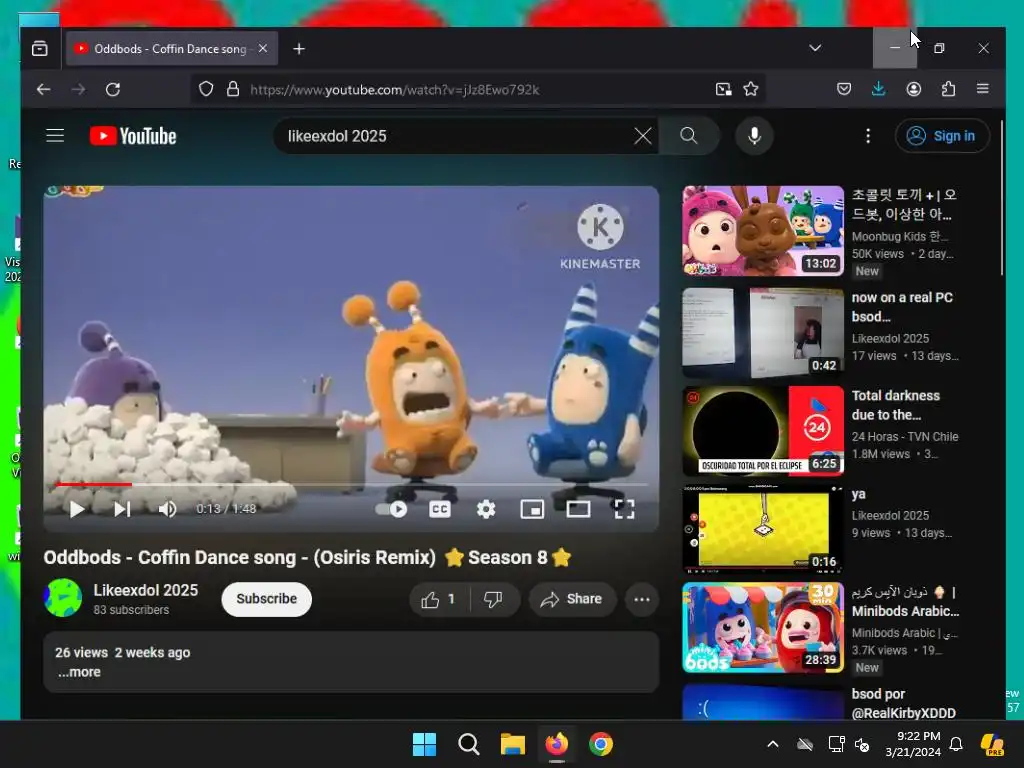Viewport: 1024px width, 768px height.
Task: Open YouTube settings three-dot menu
Action: (x=868, y=136)
